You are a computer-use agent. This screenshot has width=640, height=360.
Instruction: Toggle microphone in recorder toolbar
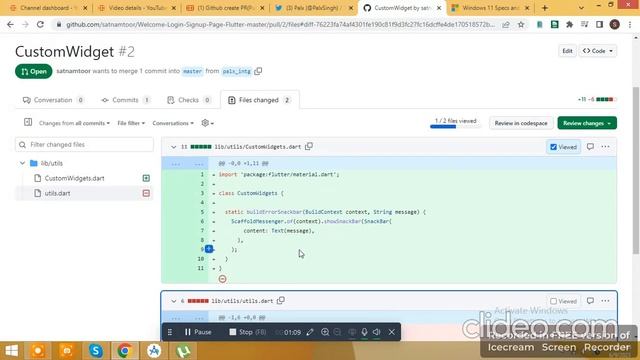click(x=364, y=332)
